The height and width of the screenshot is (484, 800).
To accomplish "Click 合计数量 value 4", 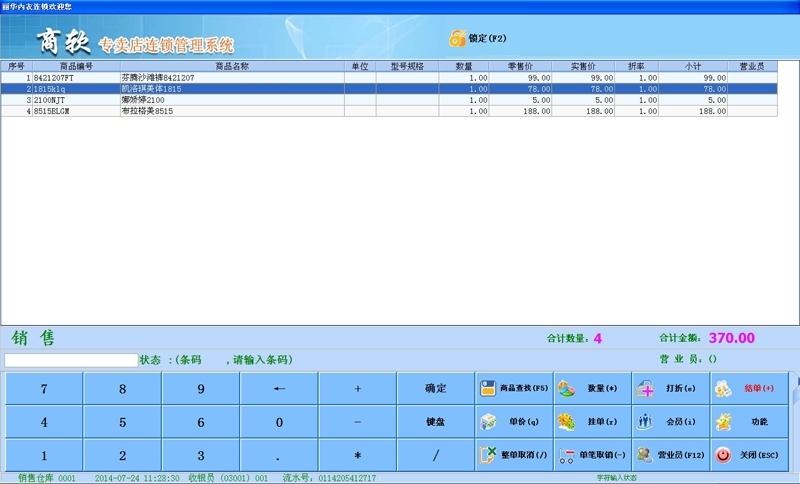I will [598, 338].
